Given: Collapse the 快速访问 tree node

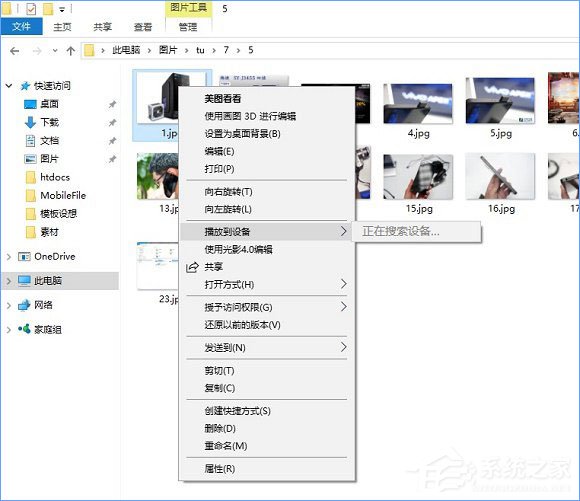Looking at the screenshot, I should [x=9, y=86].
